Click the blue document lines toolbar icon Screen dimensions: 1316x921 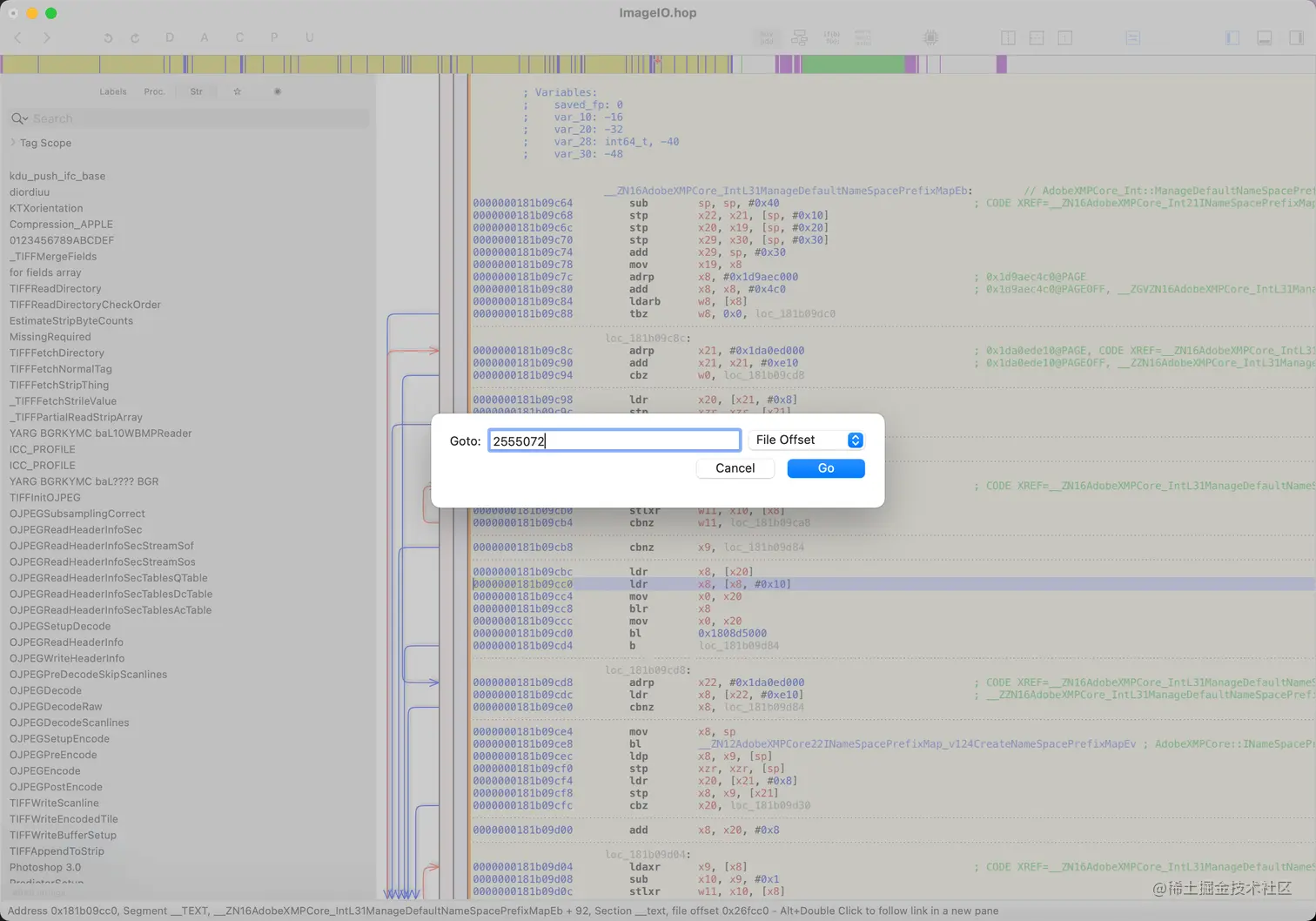coord(1132,37)
